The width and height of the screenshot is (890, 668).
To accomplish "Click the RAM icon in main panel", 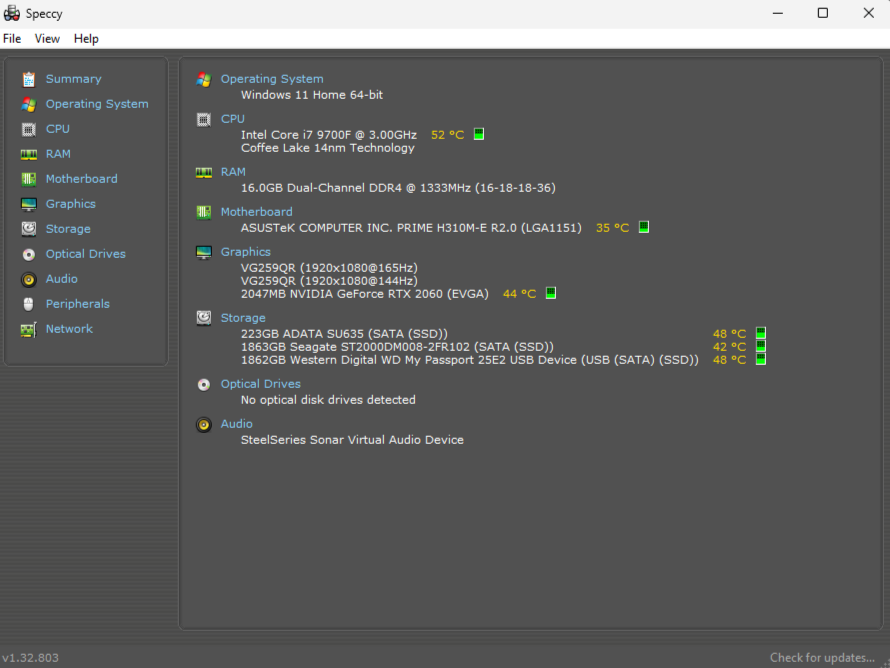I will click(x=204, y=173).
